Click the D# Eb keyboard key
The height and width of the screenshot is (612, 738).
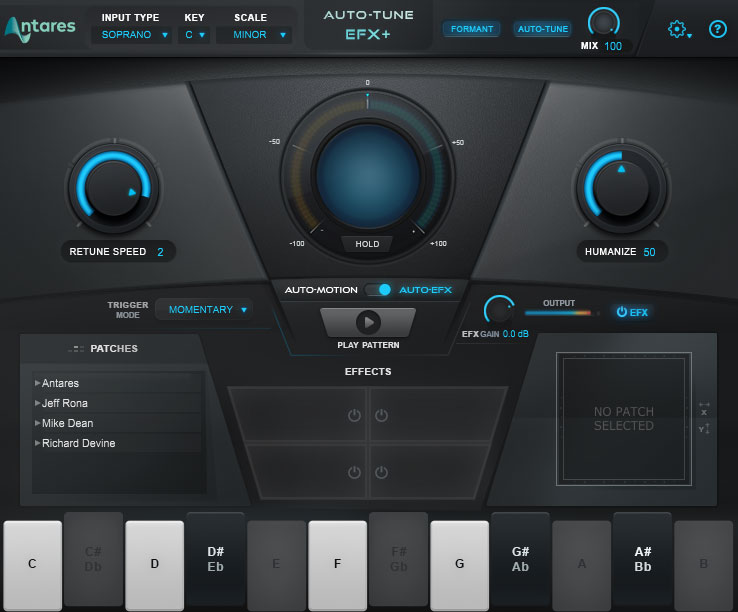tap(216, 559)
